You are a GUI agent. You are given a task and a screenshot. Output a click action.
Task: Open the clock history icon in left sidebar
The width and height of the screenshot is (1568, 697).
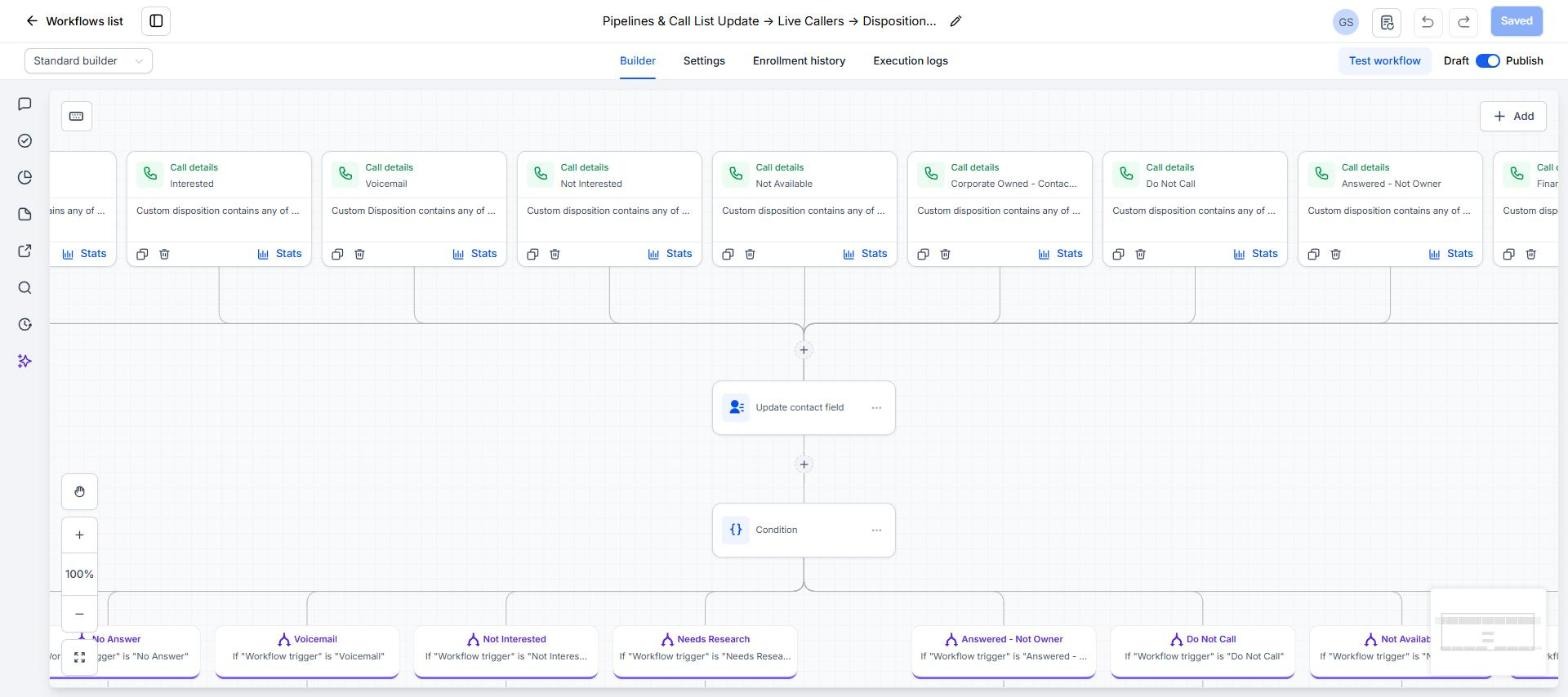[x=25, y=325]
